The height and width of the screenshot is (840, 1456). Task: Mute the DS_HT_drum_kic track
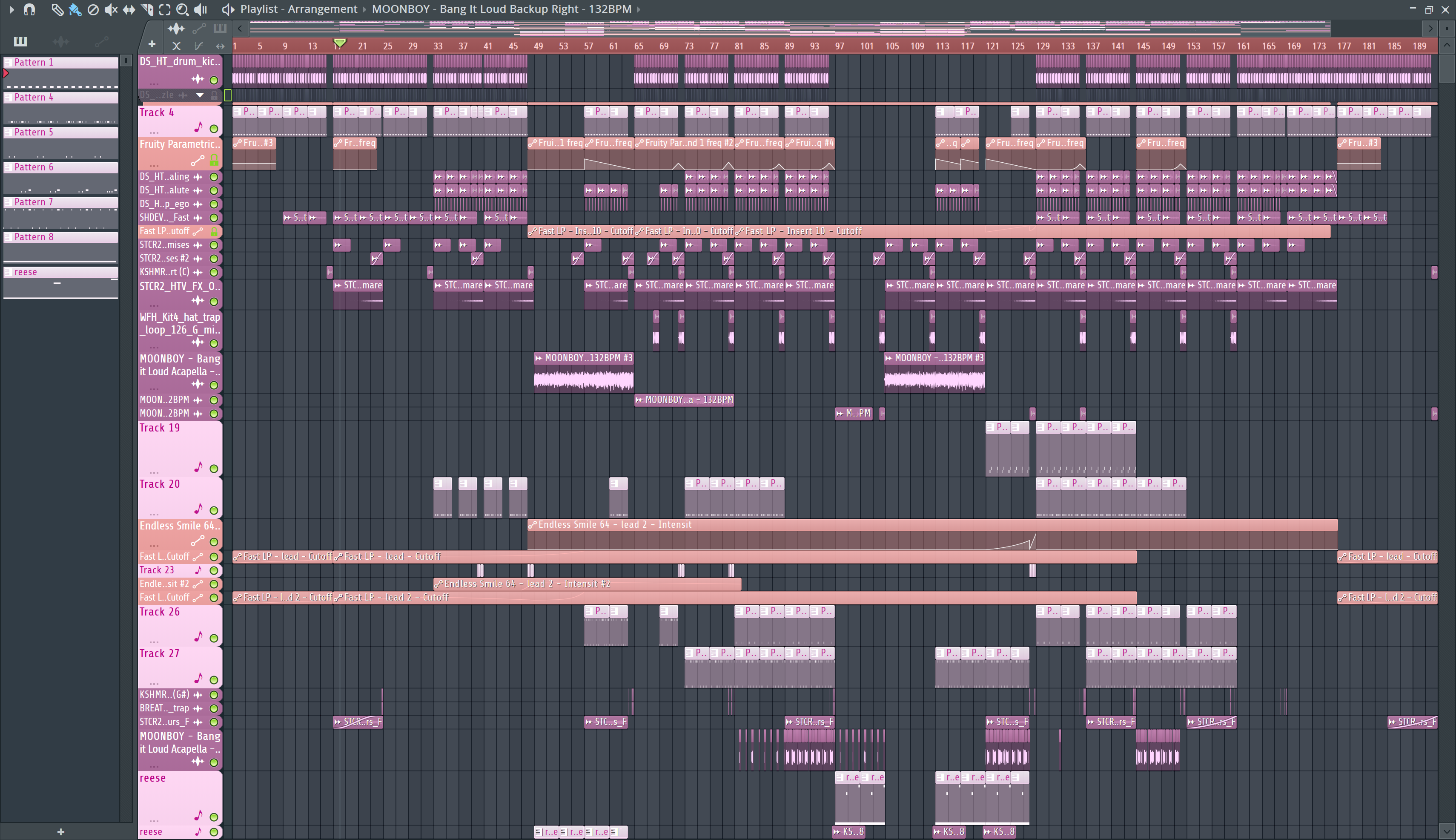[x=214, y=80]
